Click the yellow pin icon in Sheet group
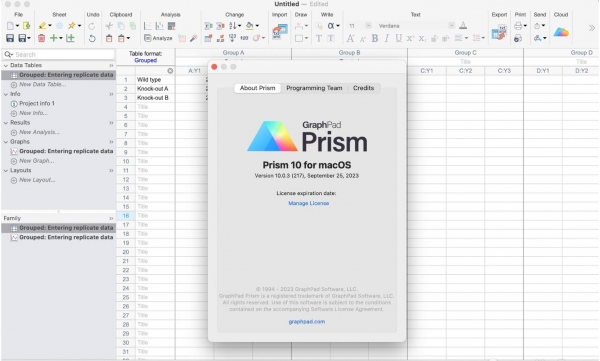 (x=72, y=26)
